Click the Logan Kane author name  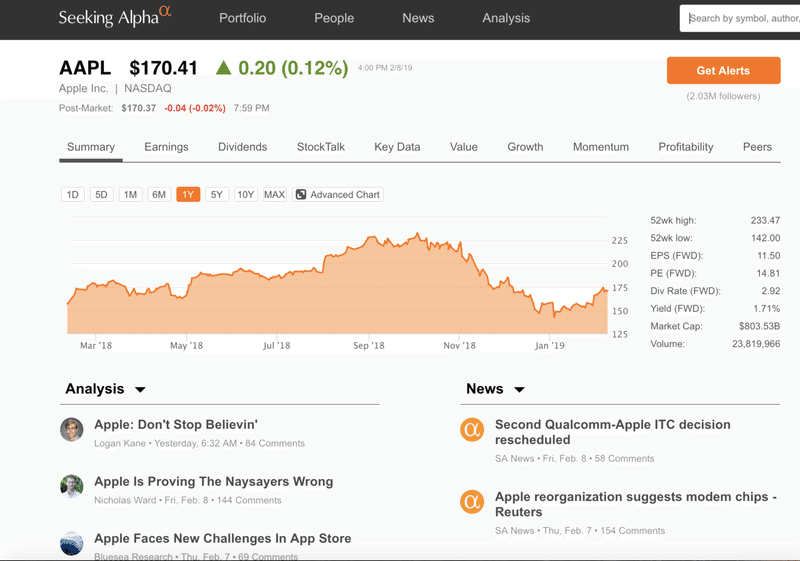(x=120, y=443)
